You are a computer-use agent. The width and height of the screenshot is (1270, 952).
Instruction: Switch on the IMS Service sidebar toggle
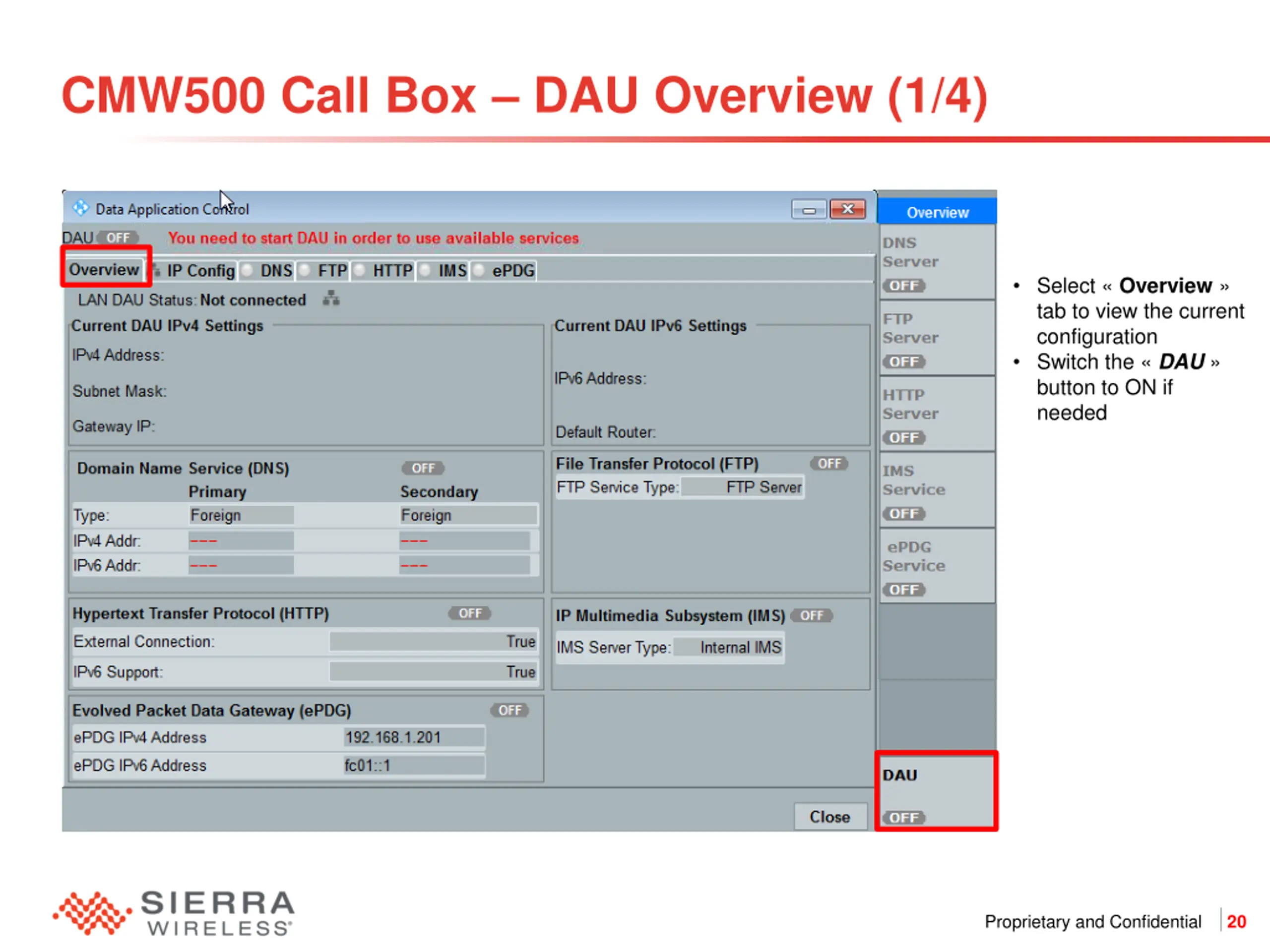tap(904, 514)
